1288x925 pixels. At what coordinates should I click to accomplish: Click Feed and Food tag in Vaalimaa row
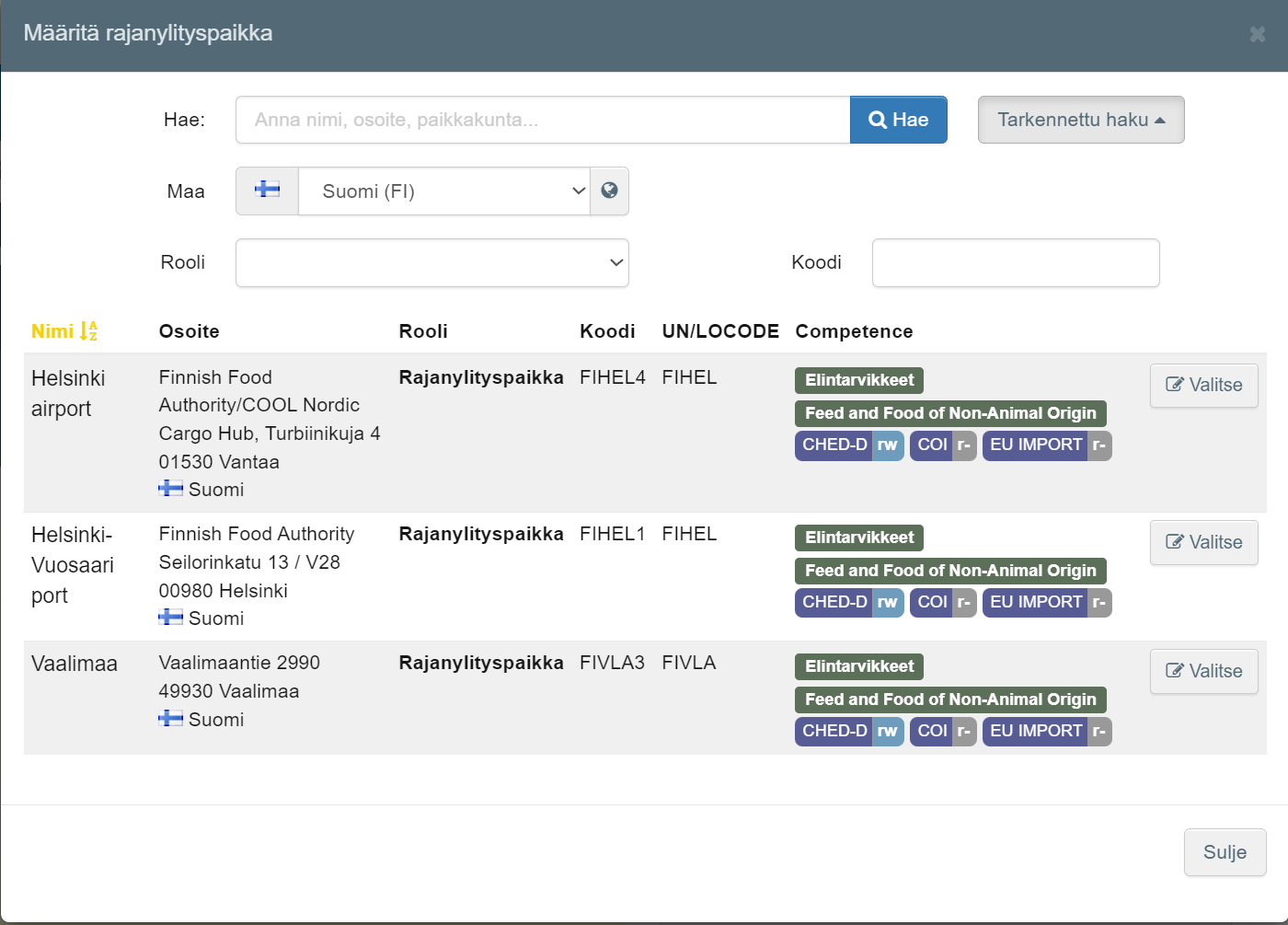pos(949,700)
